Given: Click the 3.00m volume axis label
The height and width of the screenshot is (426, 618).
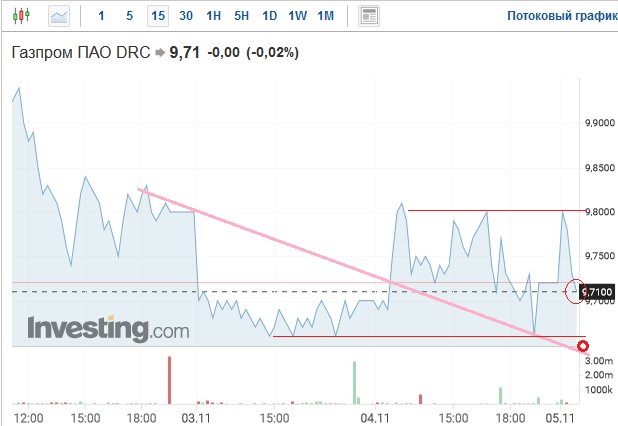Looking at the screenshot, I should click(x=599, y=361).
